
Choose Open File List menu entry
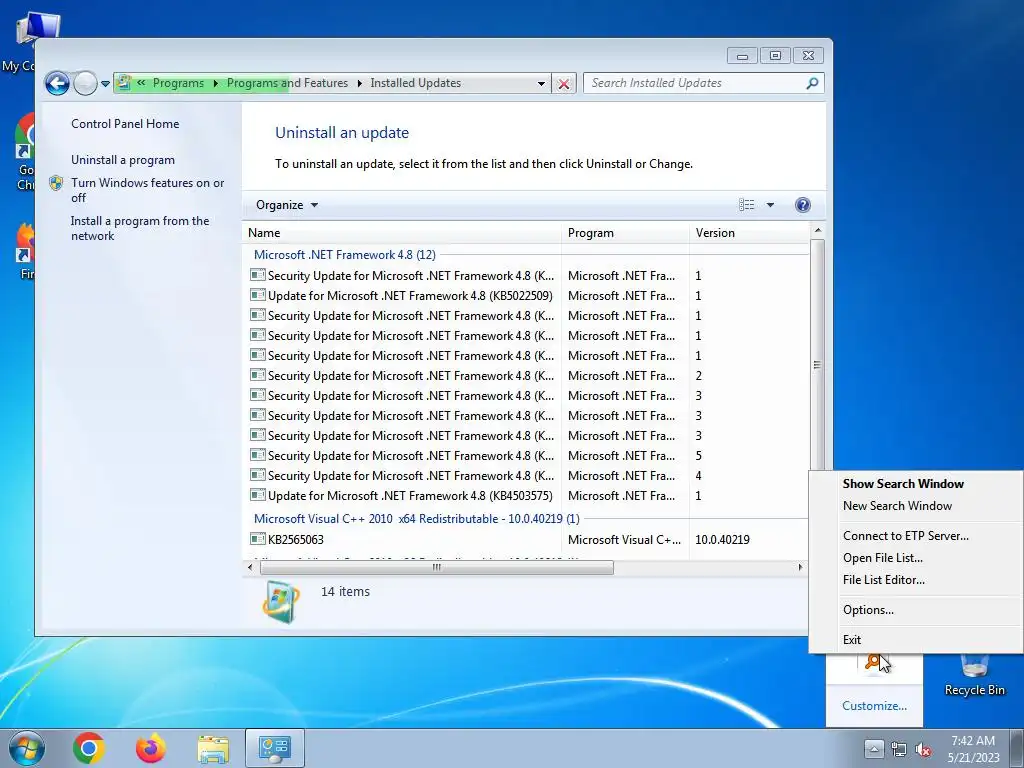coord(883,558)
